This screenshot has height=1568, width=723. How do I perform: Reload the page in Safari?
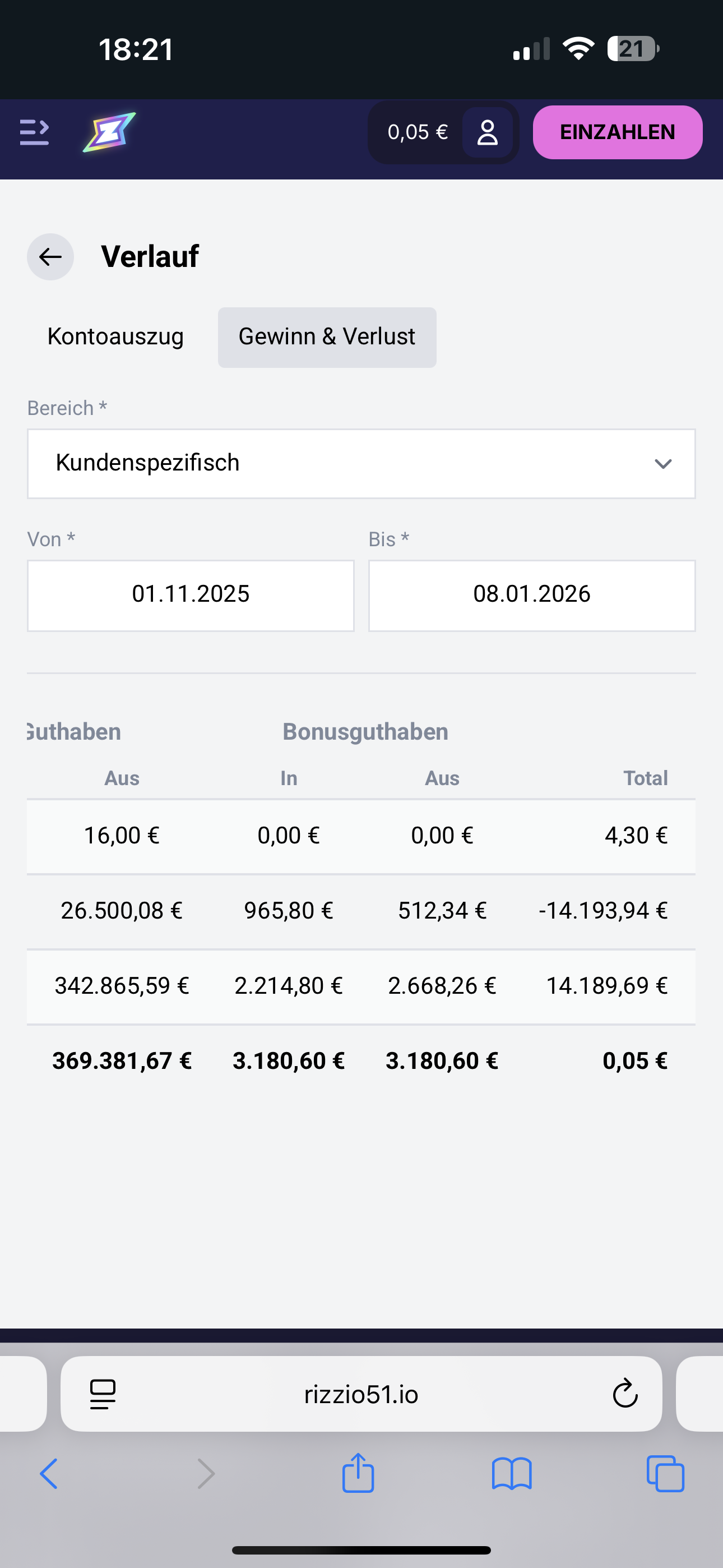624,1394
